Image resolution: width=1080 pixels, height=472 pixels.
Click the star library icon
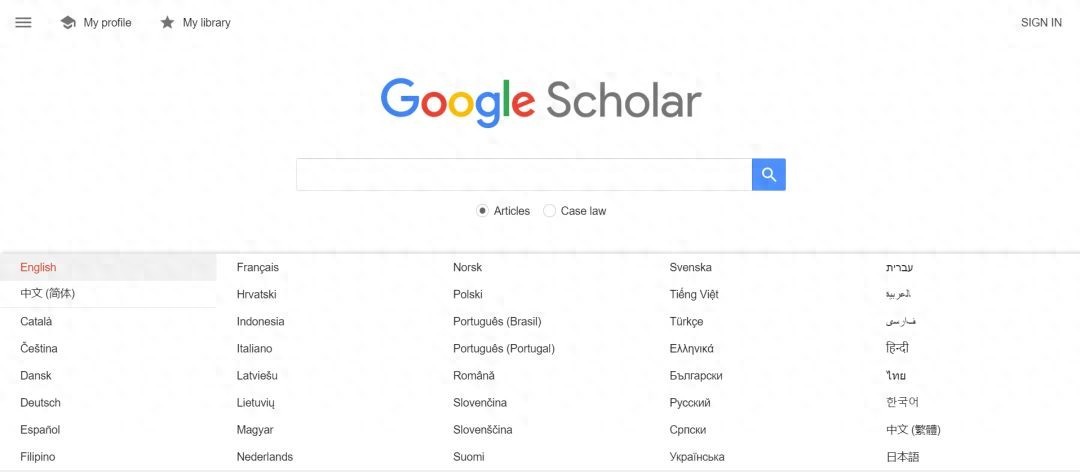coord(167,22)
